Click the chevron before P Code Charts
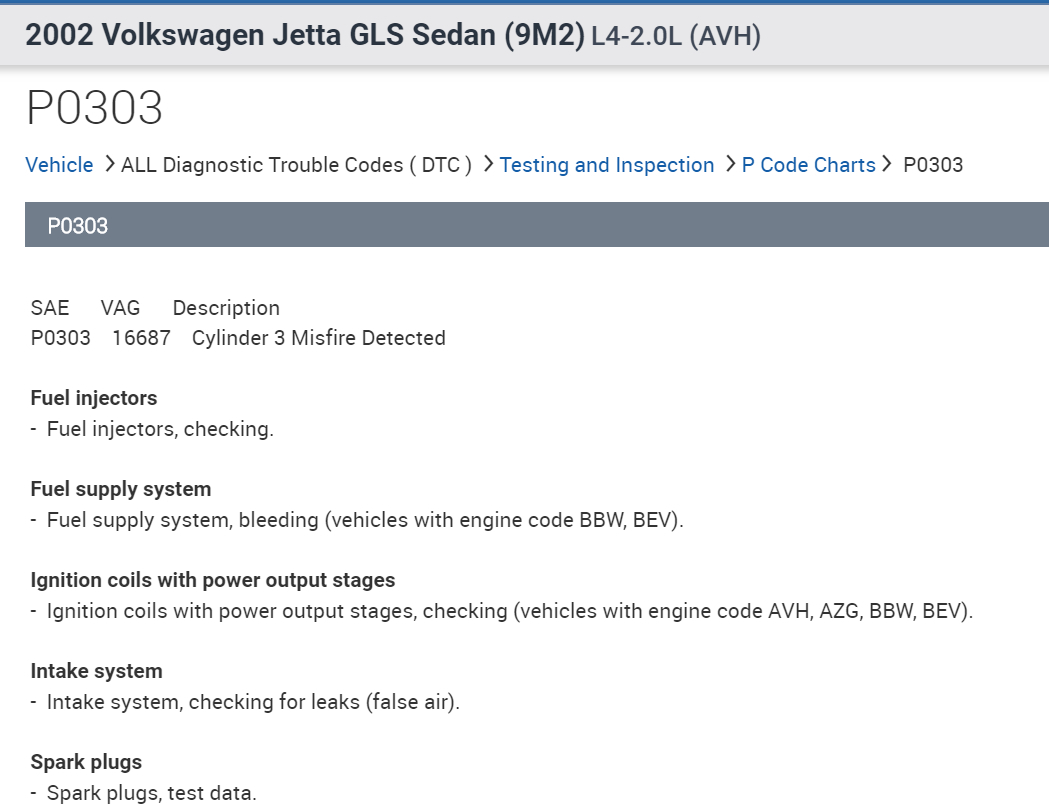The width and height of the screenshot is (1049, 806). (730, 164)
